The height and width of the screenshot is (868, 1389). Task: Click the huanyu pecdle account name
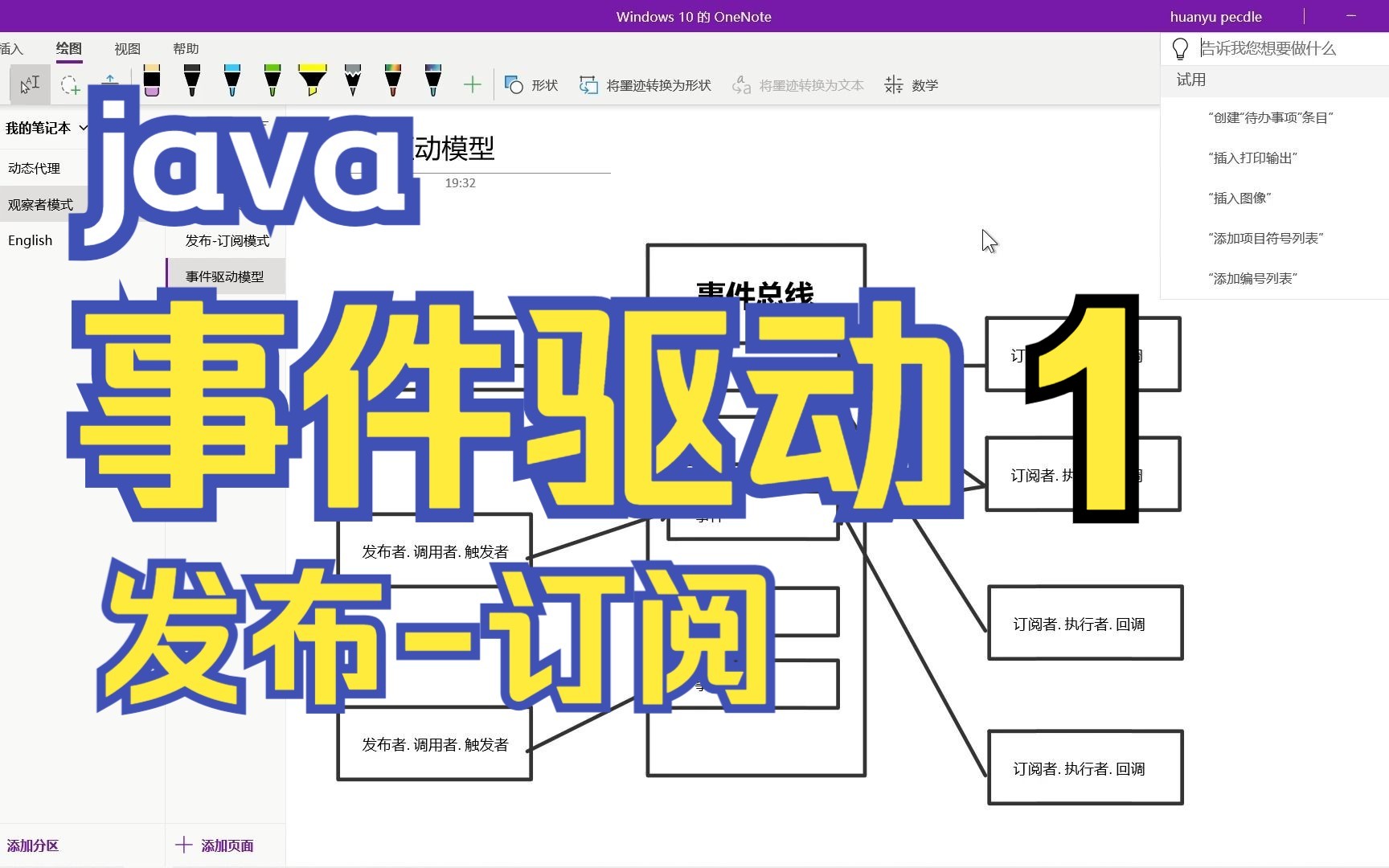click(1215, 17)
